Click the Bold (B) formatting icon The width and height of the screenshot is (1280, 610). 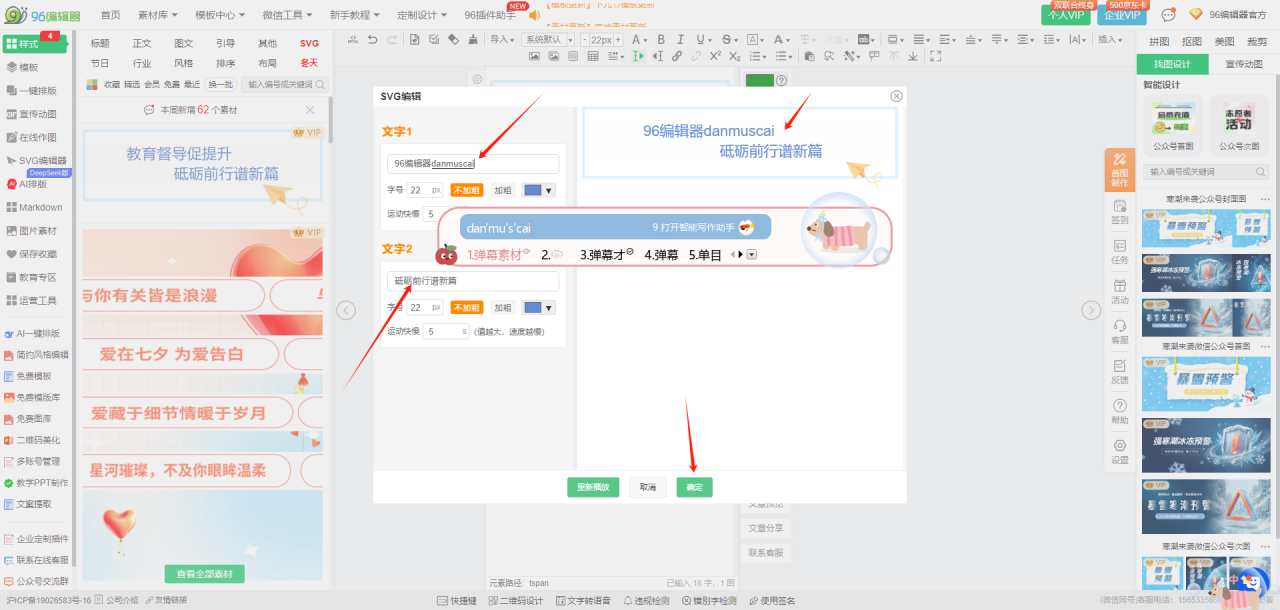click(661, 39)
